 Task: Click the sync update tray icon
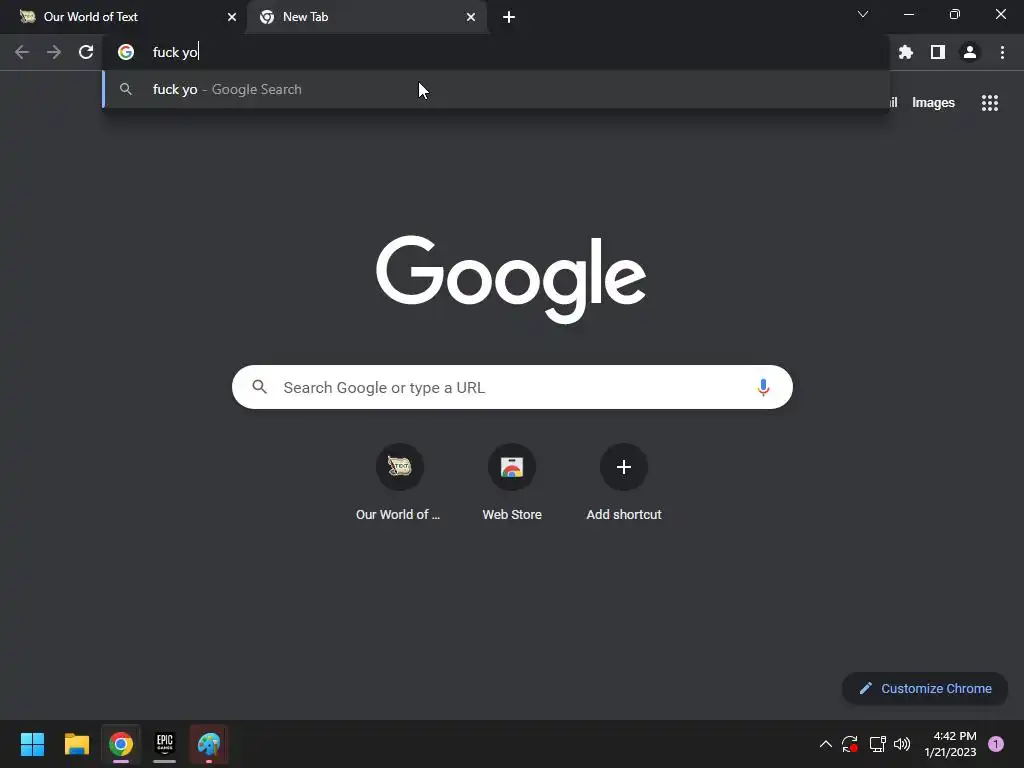point(850,744)
